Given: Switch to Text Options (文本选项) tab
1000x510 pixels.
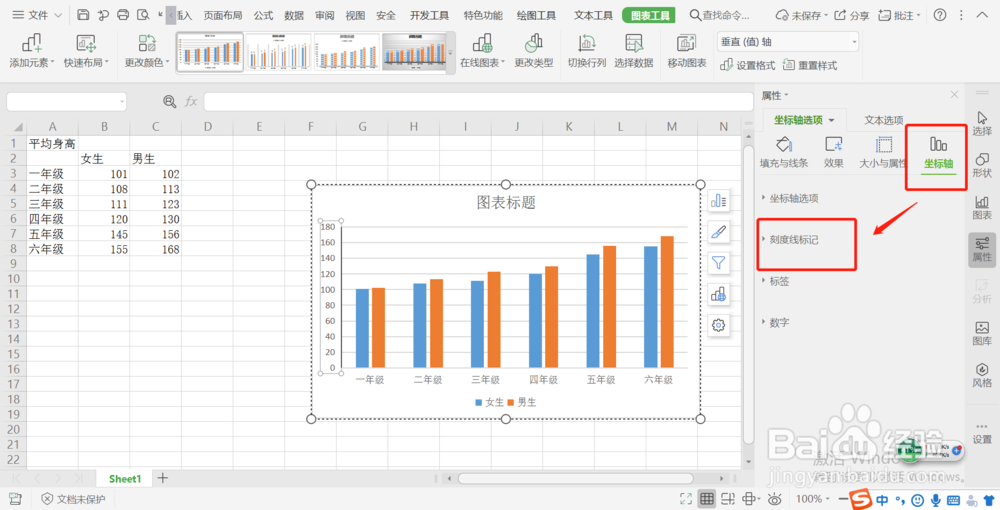Looking at the screenshot, I should 883,120.
